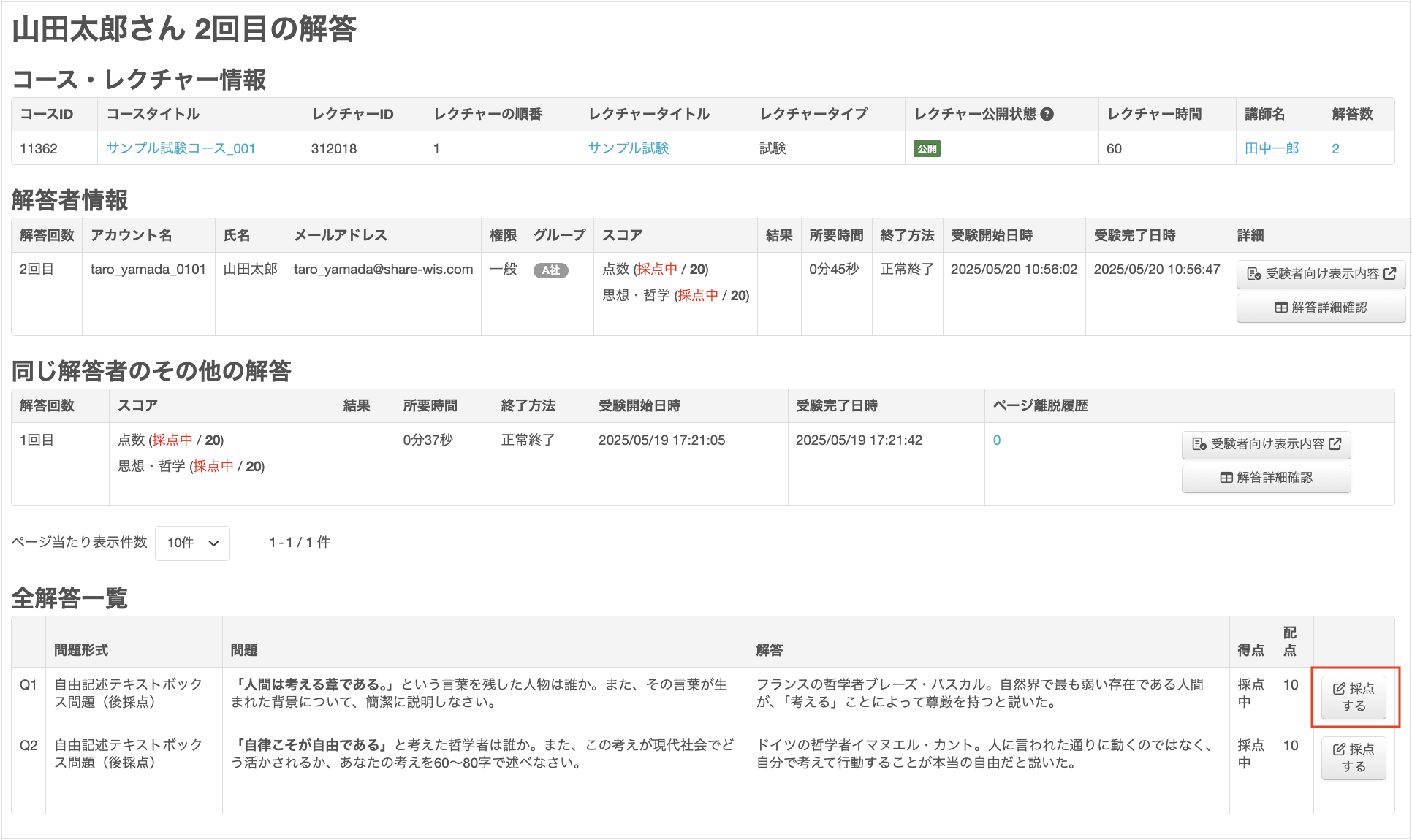Screen dimensions: 1412x840
Task: Click the lecture ID 312018
Action: pos(334,149)
